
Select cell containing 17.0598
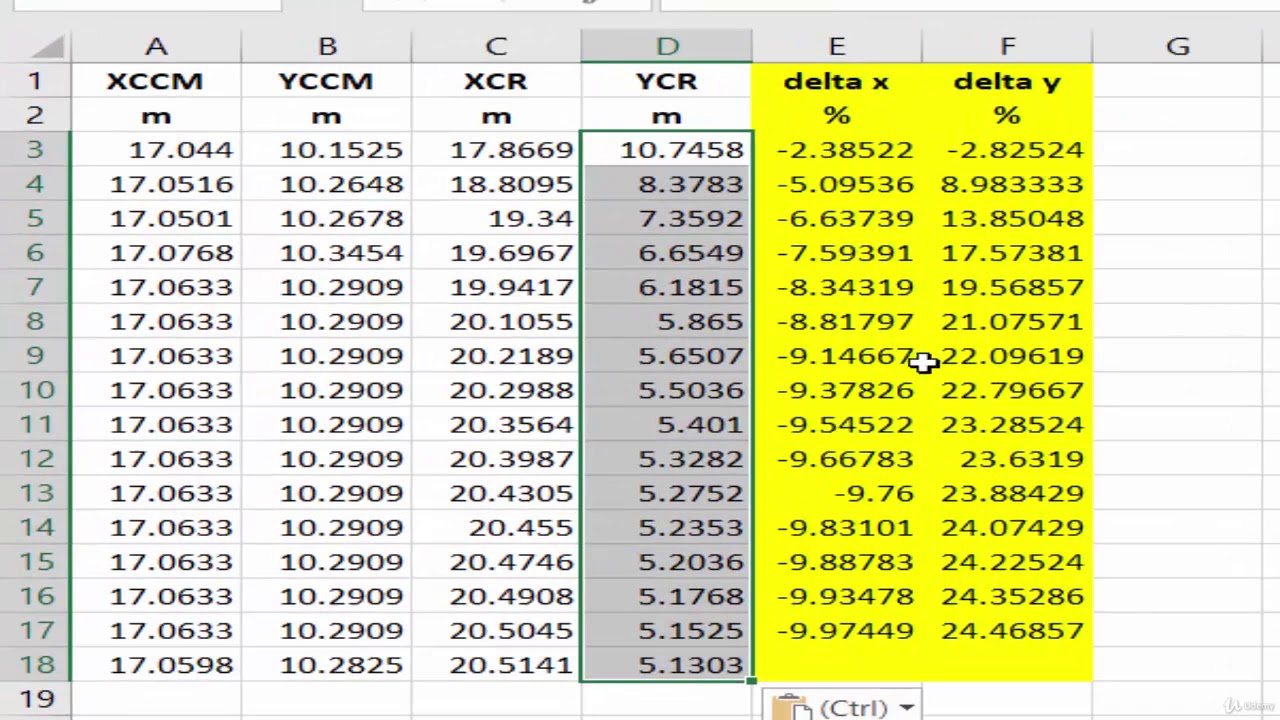click(x=156, y=665)
